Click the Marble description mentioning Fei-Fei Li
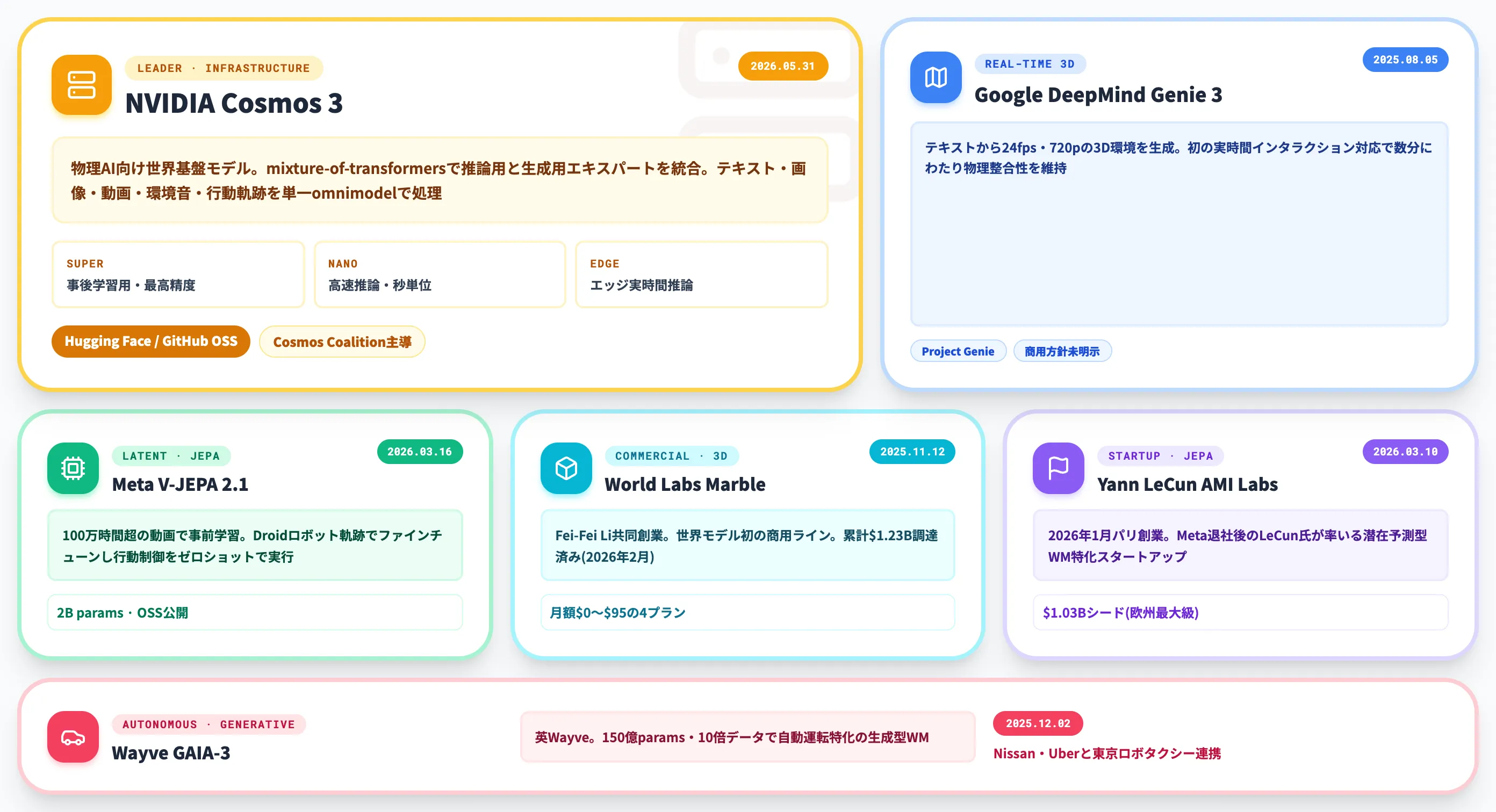Viewport: 1496px width, 812px height. pyautogui.click(x=747, y=545)
